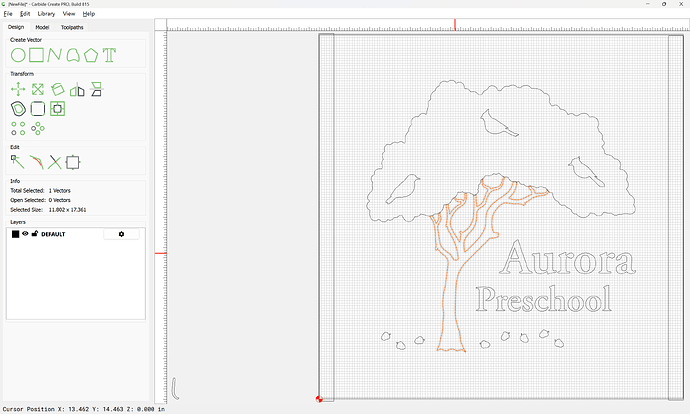This screenshot has width=690, height=414.
Task: Switch to the Model tab
Action: point(42,27)
